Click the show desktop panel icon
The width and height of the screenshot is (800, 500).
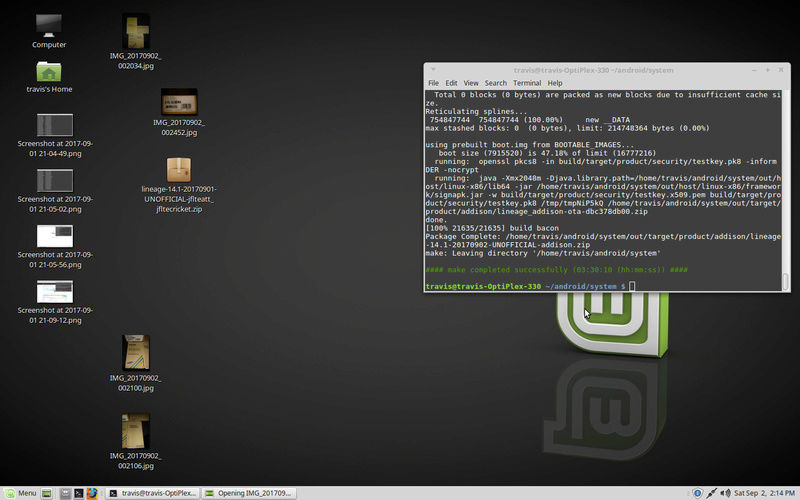[46, 493]
